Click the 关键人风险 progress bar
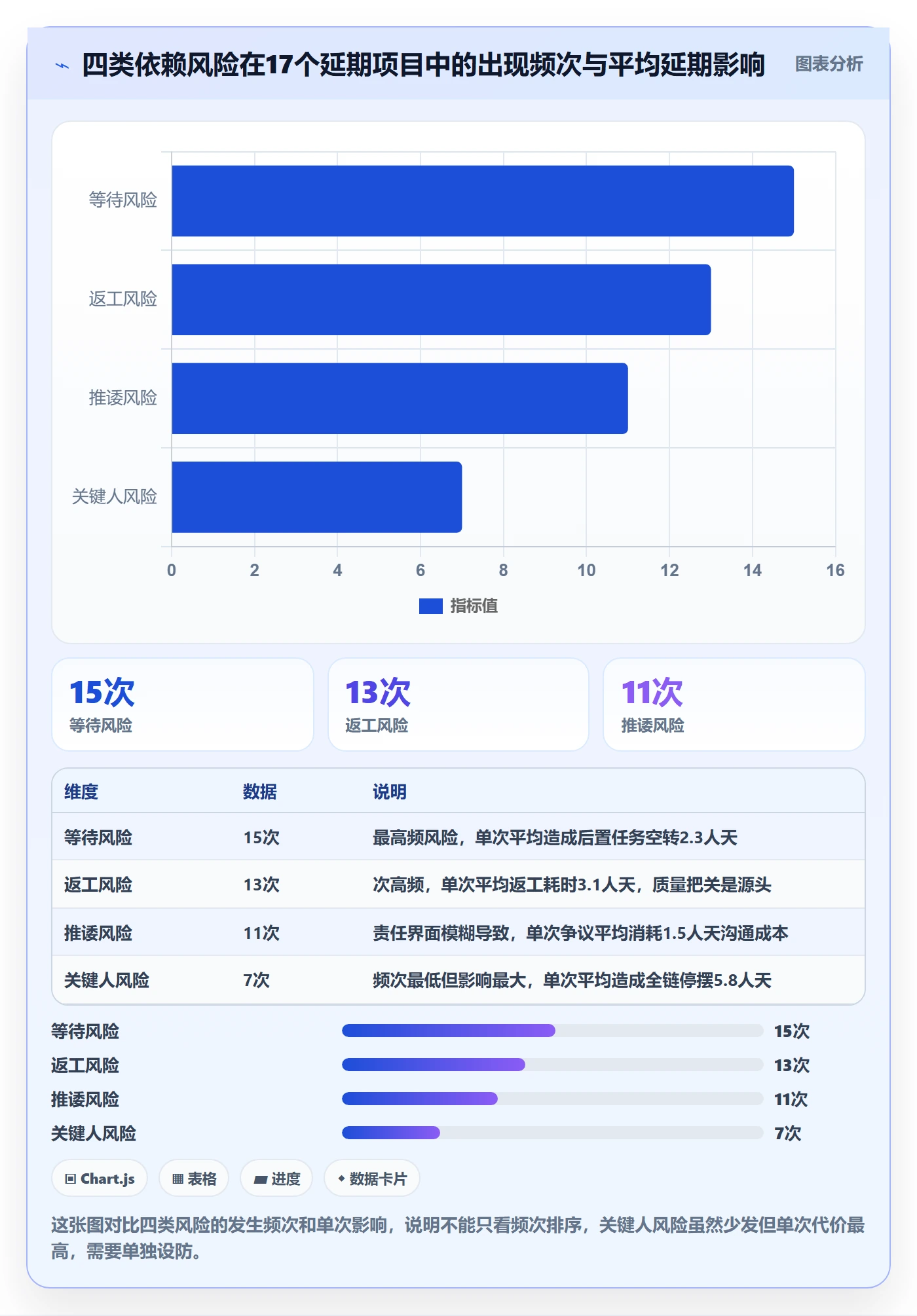 pyautogui.click(x=552, y=1133)
